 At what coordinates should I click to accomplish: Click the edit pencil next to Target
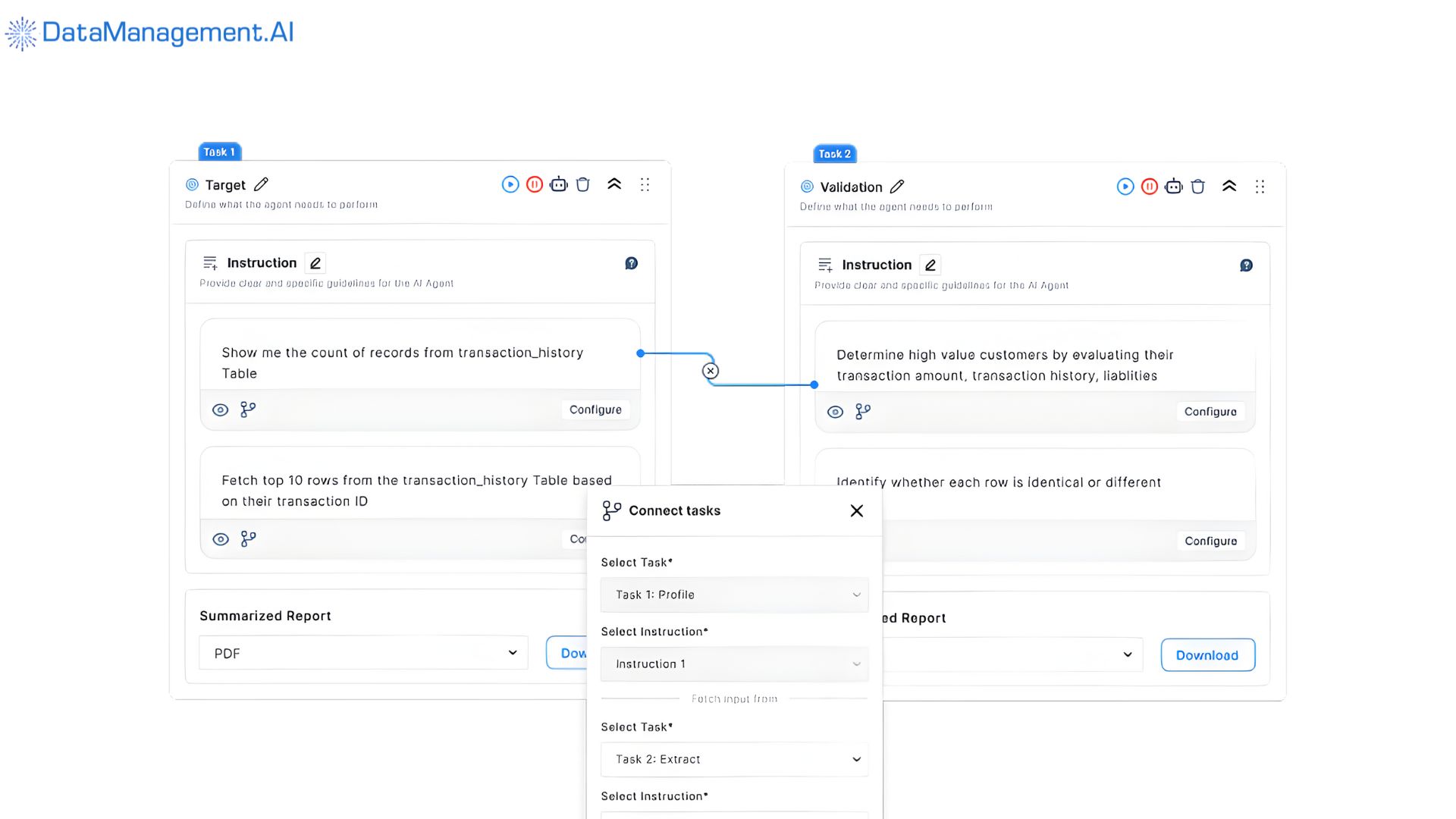click(261, 184)
